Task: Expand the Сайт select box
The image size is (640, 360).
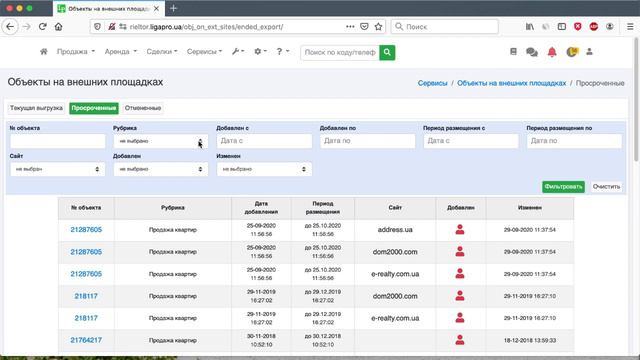Action: pos(57,169)
